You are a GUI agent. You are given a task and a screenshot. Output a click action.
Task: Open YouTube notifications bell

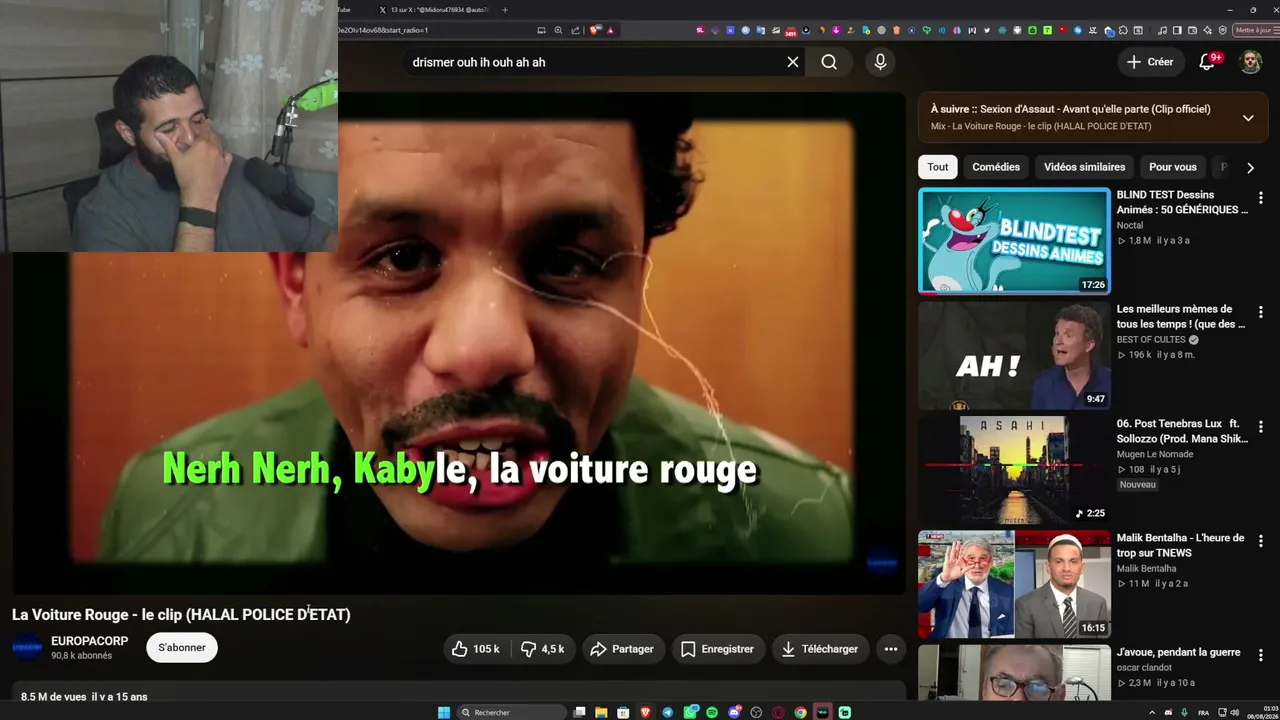1207,62
